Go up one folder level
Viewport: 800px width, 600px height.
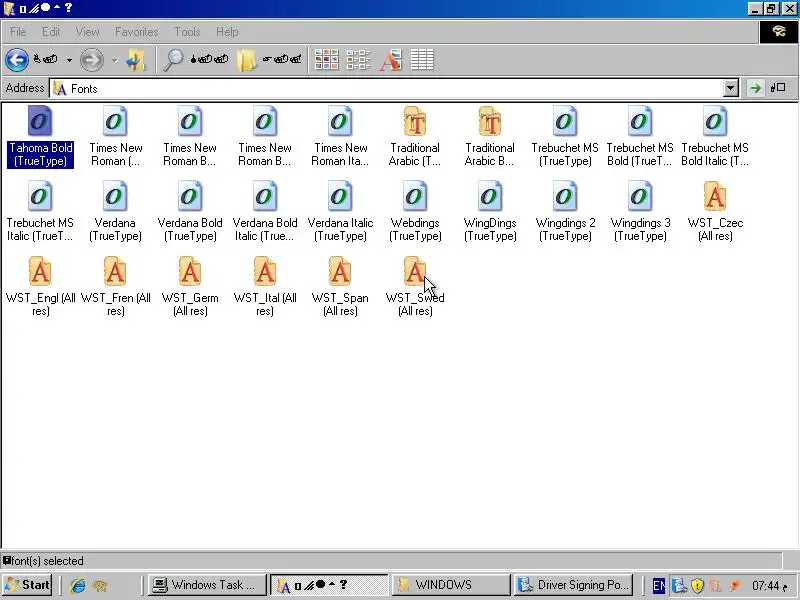point(136,60)
